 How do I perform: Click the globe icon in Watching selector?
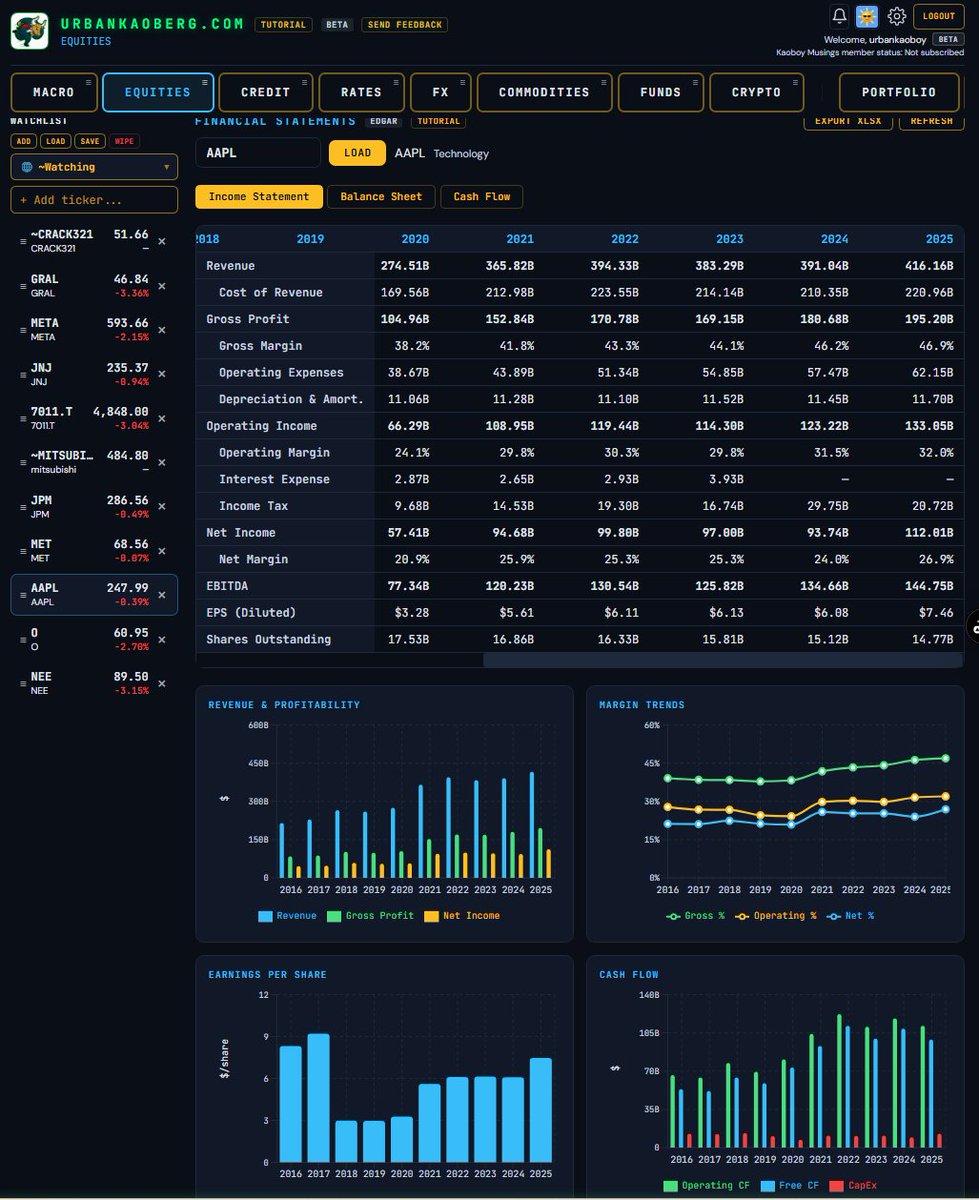click(27, 167)
